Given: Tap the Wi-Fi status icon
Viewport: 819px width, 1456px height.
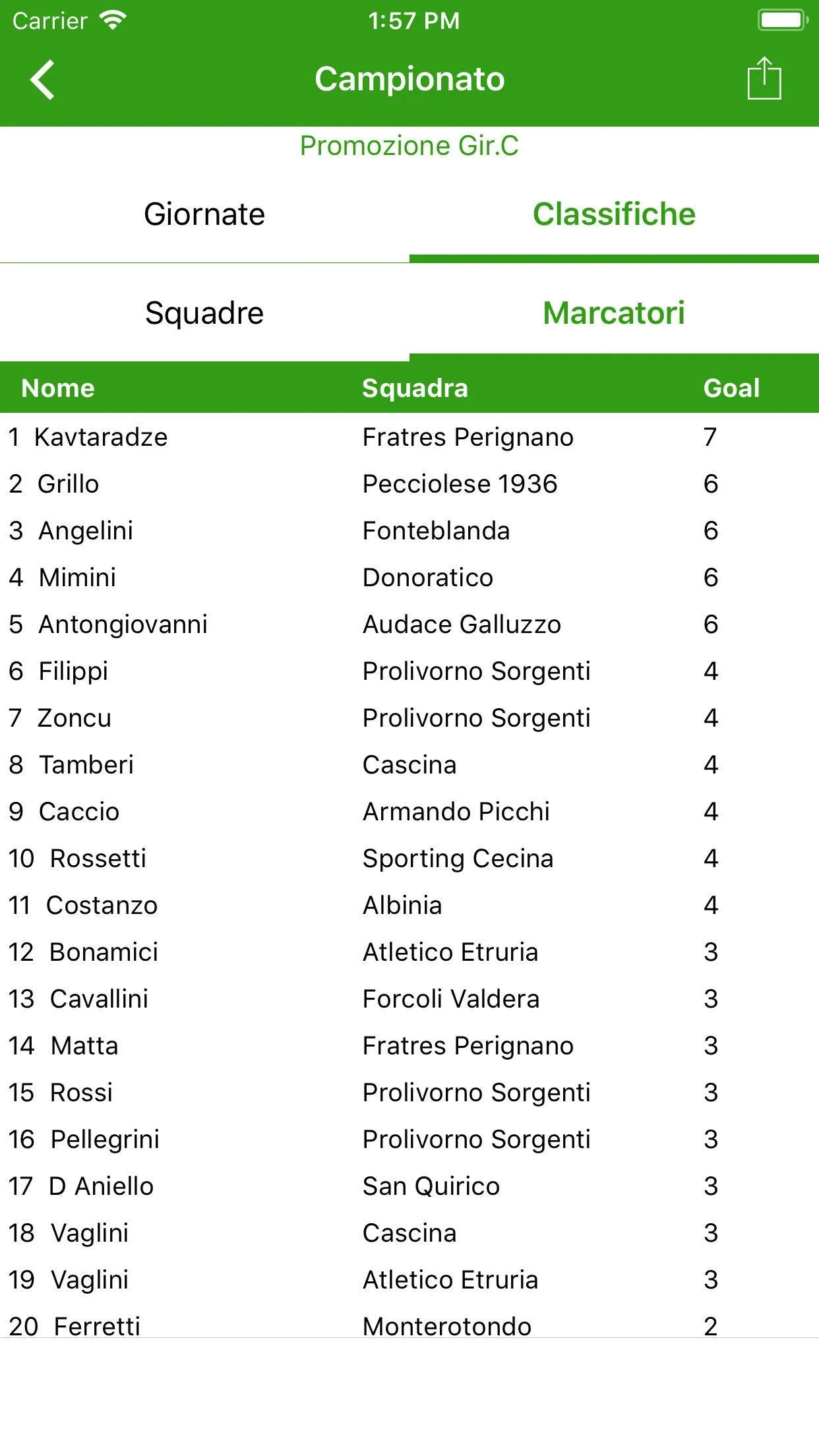Looking at the screenshot, I should click(113, 20).
